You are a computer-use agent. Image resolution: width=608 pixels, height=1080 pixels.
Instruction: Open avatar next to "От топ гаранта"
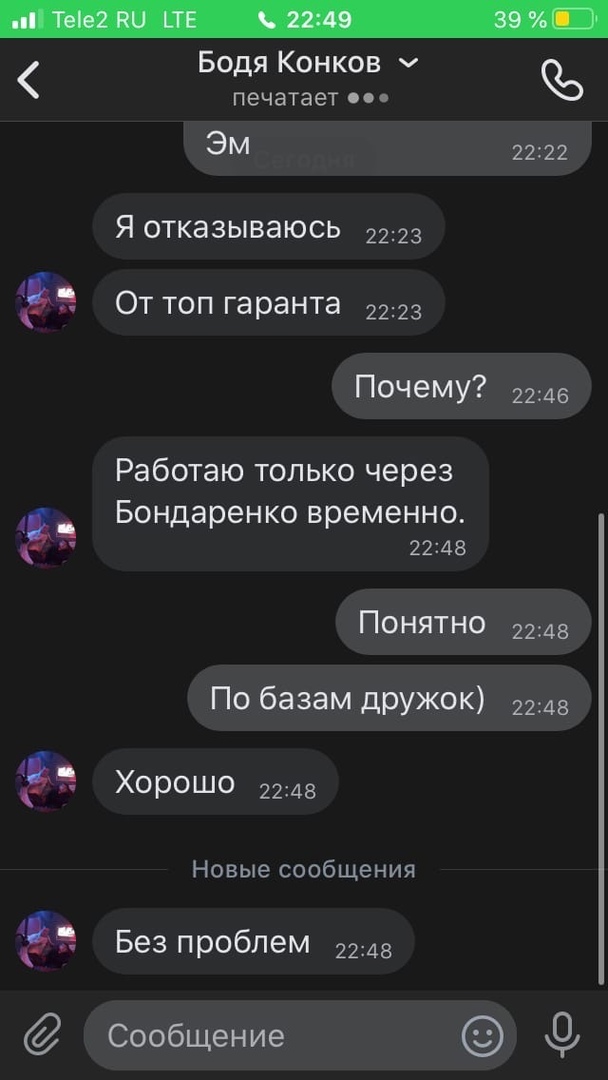46,302
